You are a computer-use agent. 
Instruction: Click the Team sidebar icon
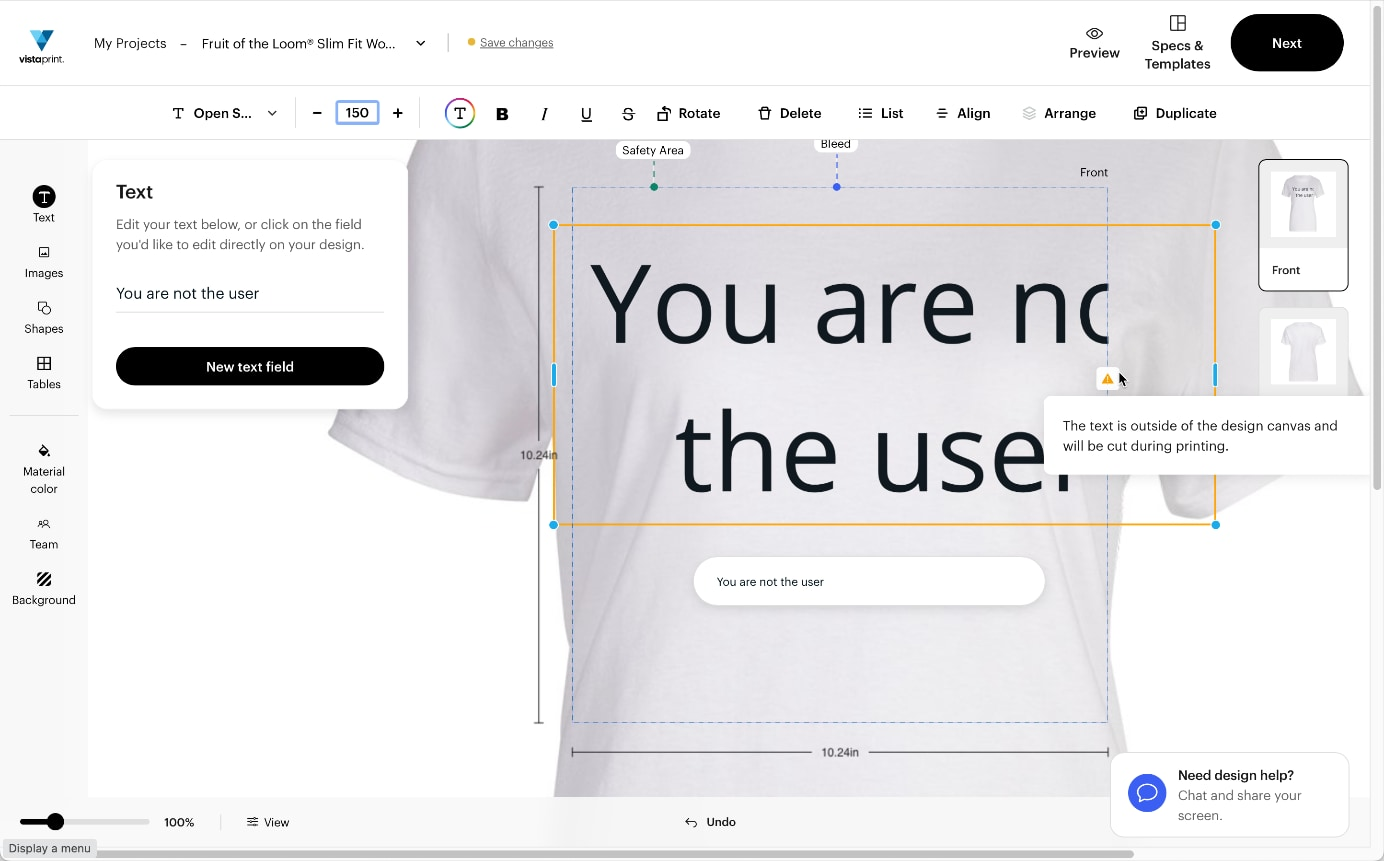(44, 533)
